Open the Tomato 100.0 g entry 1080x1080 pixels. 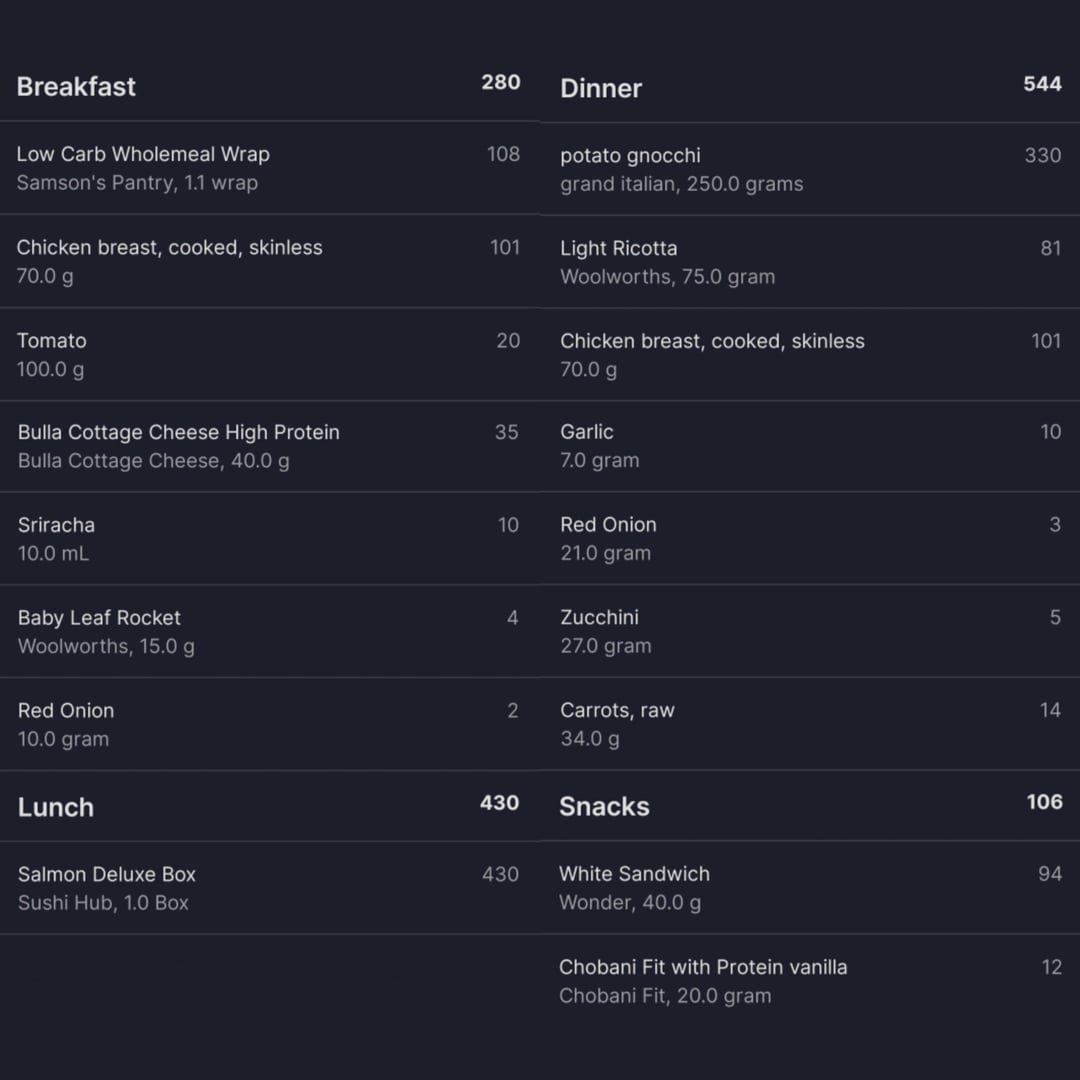(x=269, y=354)
